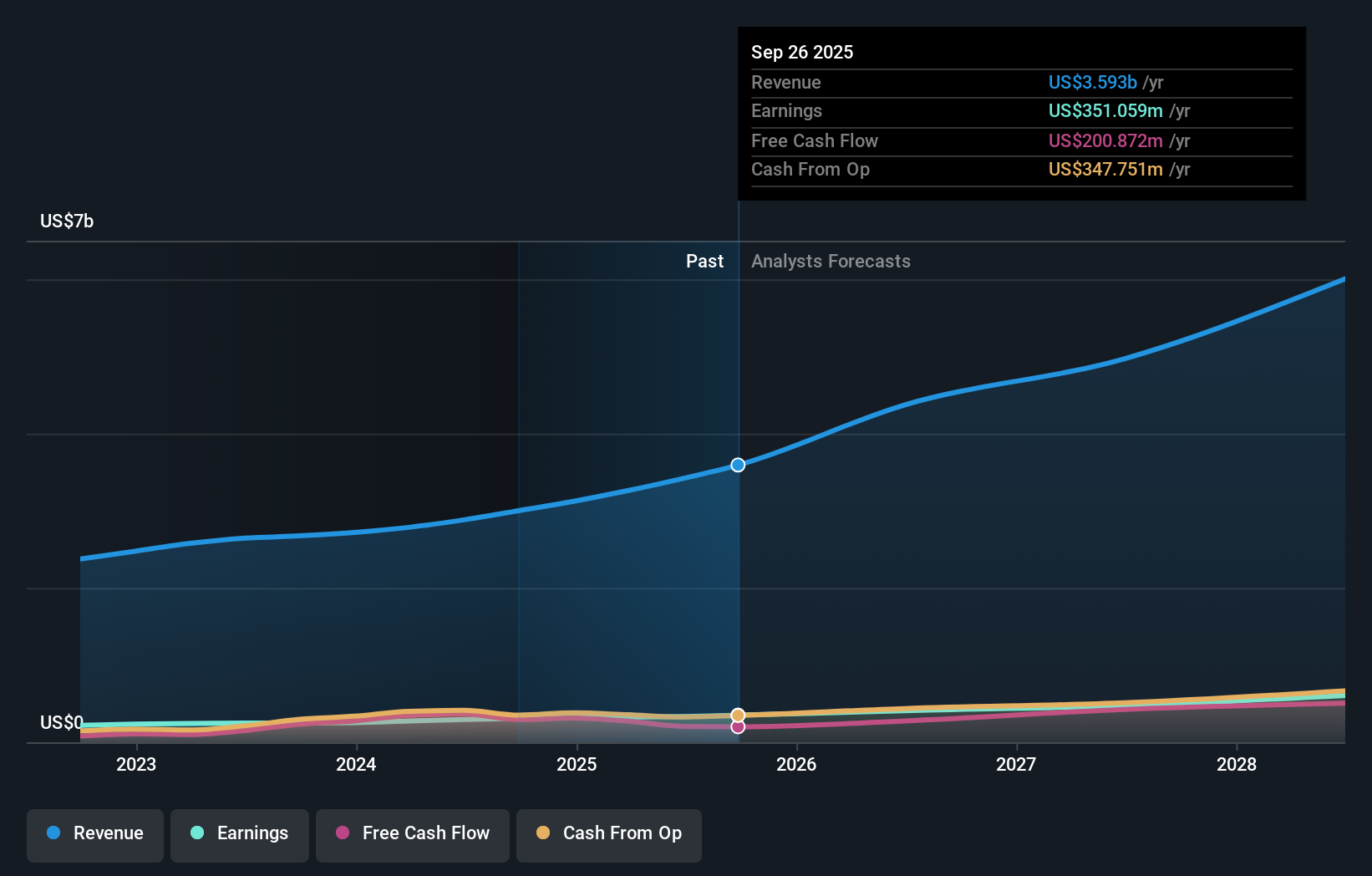Select the pink Free Cash Flow chart marker

click(x=737, y=726)
